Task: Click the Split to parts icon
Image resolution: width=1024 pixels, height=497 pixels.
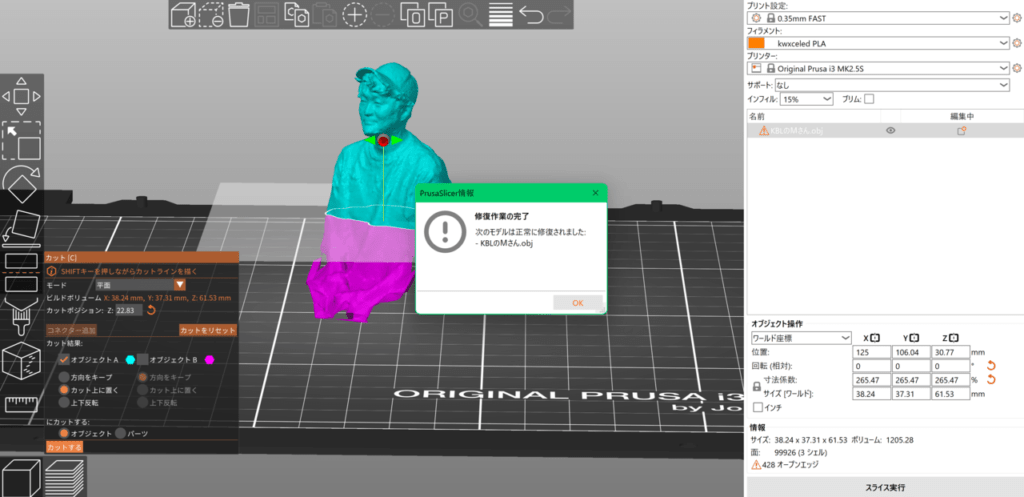Action: [441, 14]
